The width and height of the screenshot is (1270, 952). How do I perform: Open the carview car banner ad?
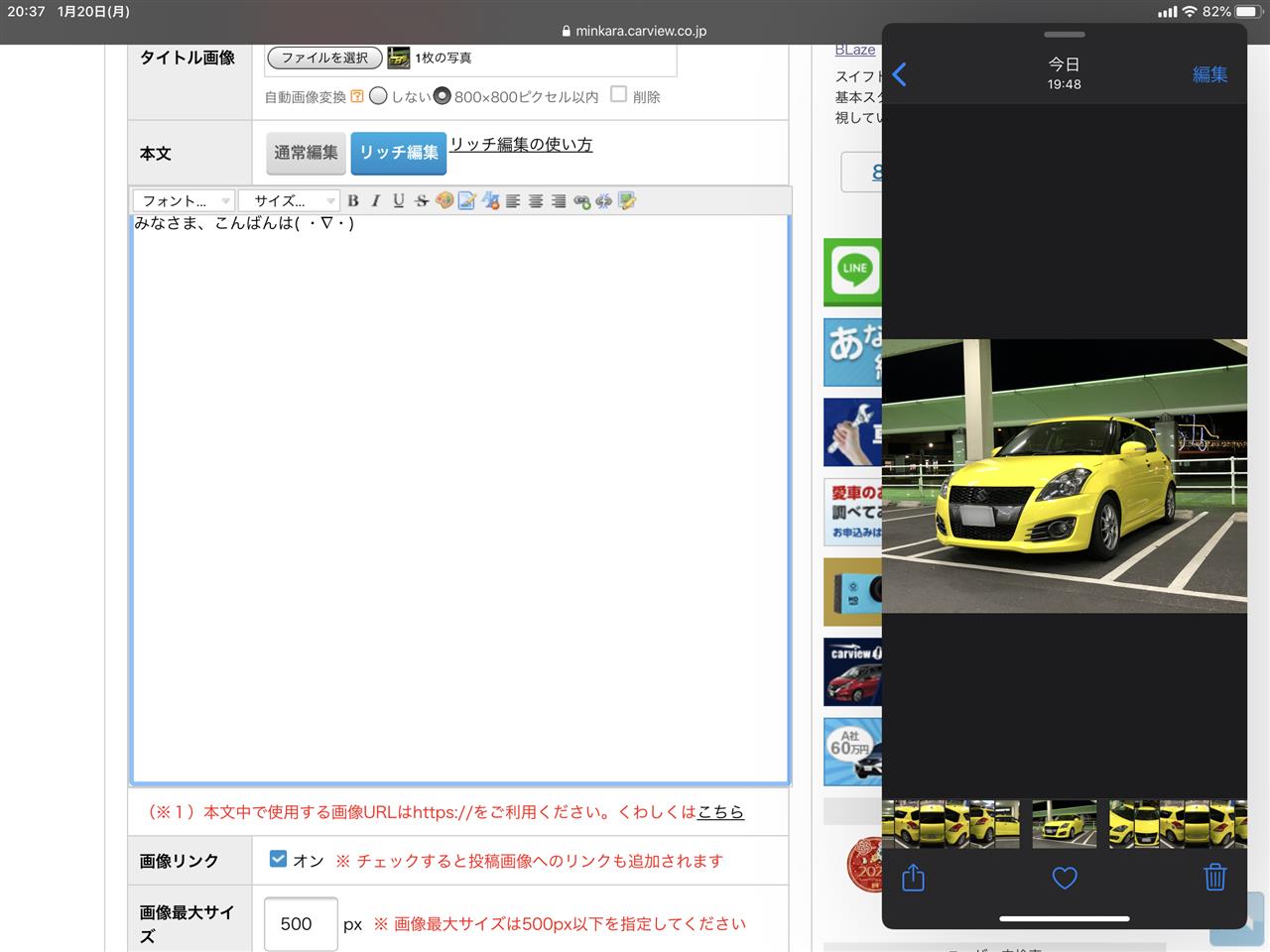pyautogui.click(x=852, y=671)
